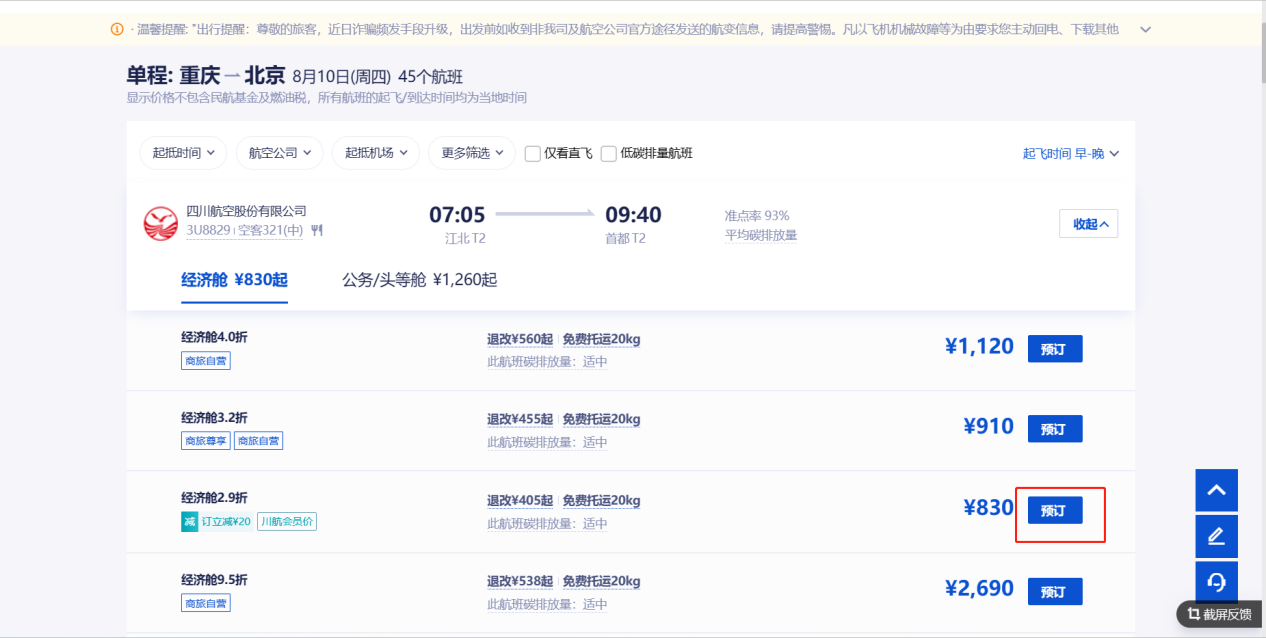Click the 减 discount badge icon
Image resolution: width=1266 pixels, height=638 pixels.
point(189,521)
